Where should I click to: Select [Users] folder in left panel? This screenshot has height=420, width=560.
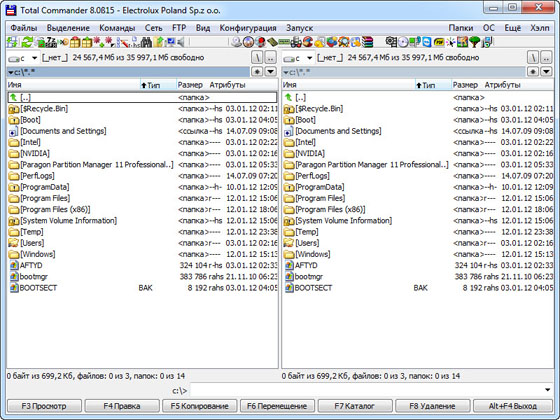tap(143, 243)
